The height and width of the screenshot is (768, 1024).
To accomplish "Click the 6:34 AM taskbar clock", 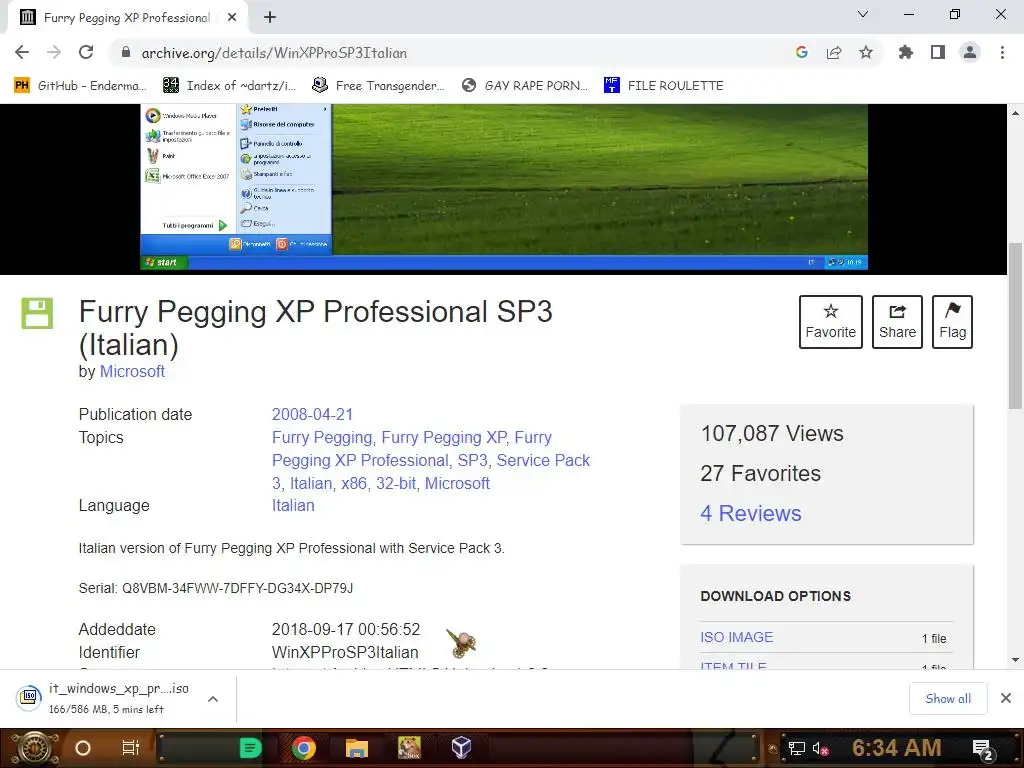I will pos(897,748).
